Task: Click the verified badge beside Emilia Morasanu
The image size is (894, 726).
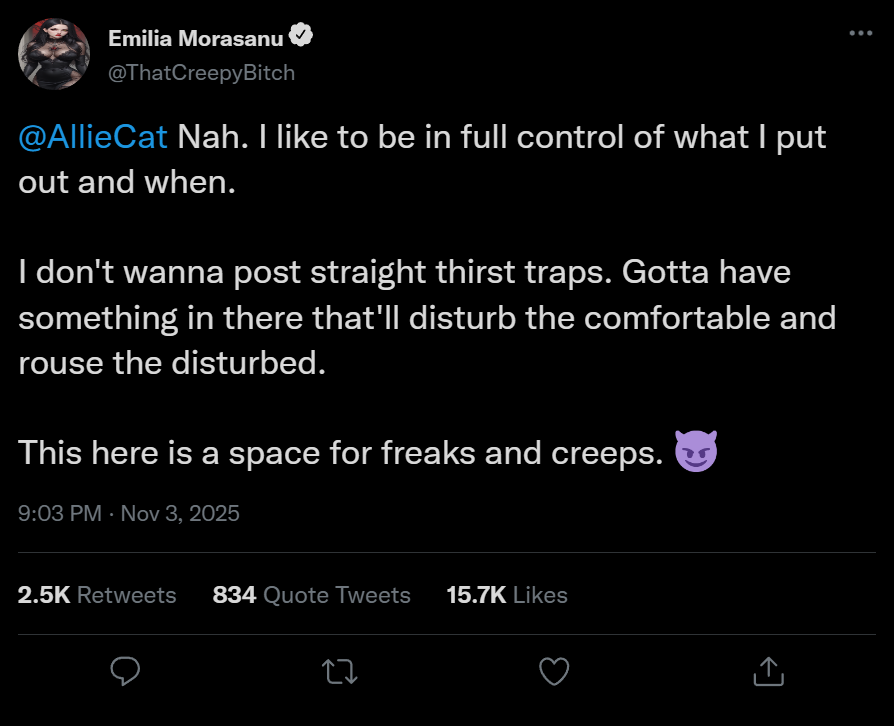Action: pyautogui.click(x=301, y=38)
